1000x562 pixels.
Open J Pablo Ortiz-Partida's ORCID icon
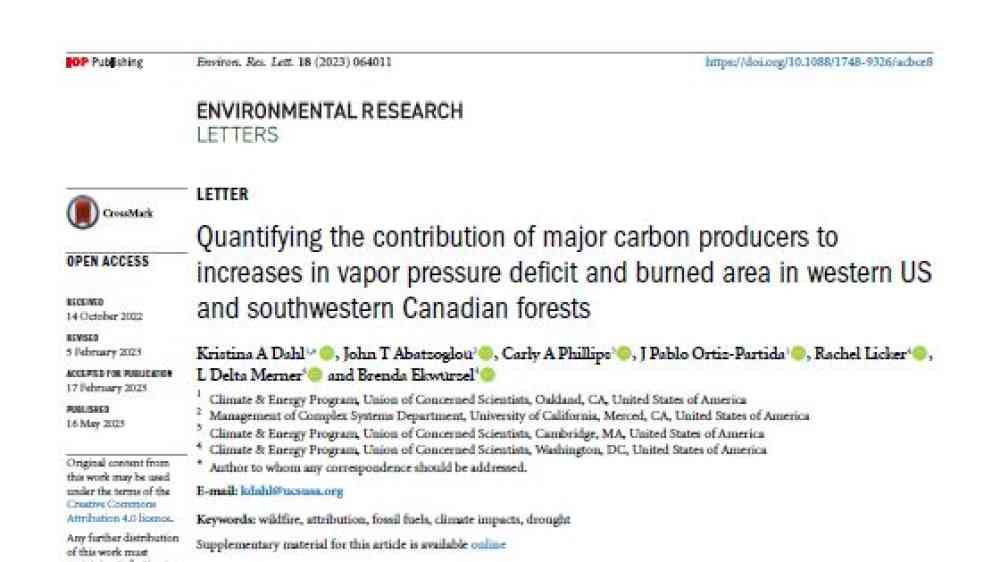(x=798, y=353)
